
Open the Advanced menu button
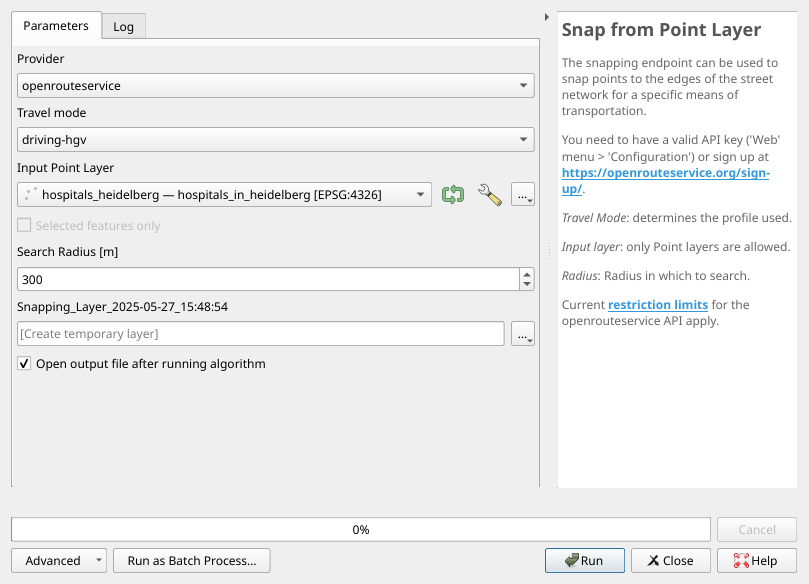tap(59, 561)
